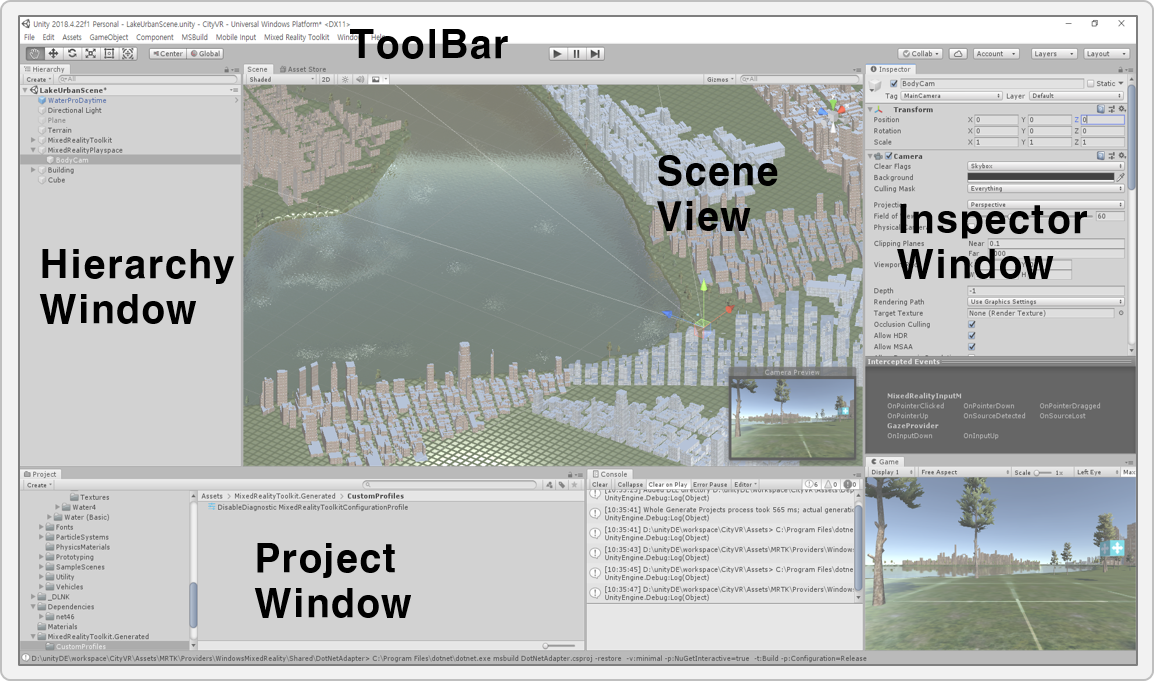1154x681 pixels.
Task: Open the Transform component gear menu
Action: (1122, 109)
